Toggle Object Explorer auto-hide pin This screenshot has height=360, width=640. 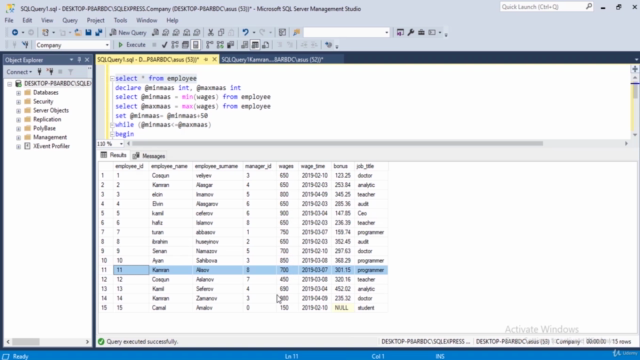tap(79, 60)
